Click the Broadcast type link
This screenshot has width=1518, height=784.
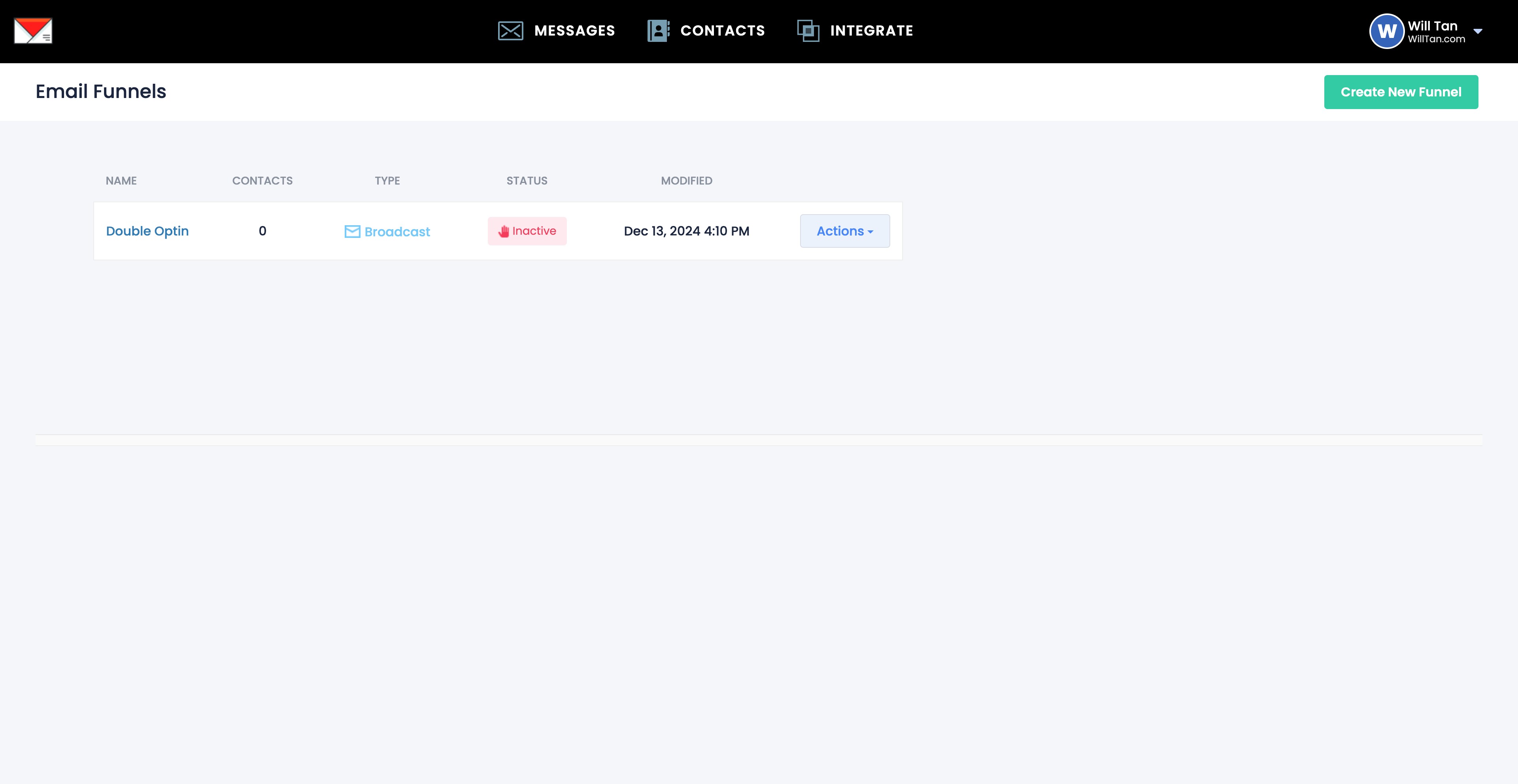pos(397,232)
